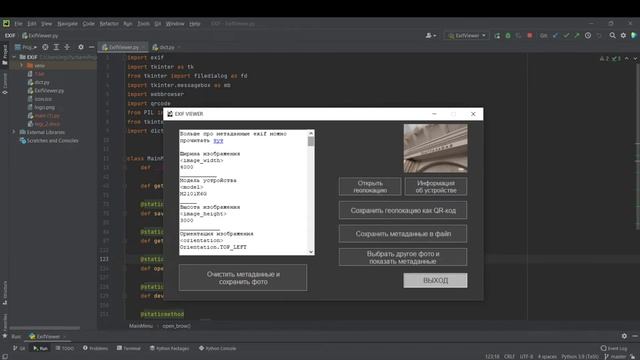Hide the Run tool window minus icon
This screenshot has width=640, height=360.
click(635, 336)
